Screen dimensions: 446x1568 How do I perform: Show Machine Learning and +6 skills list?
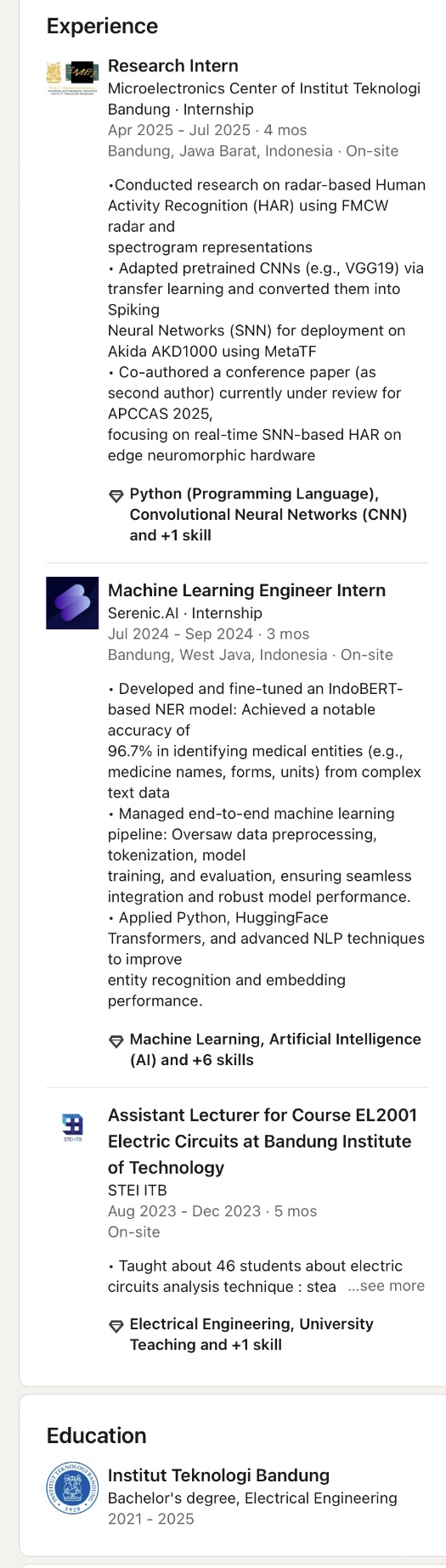(275, 1050)
